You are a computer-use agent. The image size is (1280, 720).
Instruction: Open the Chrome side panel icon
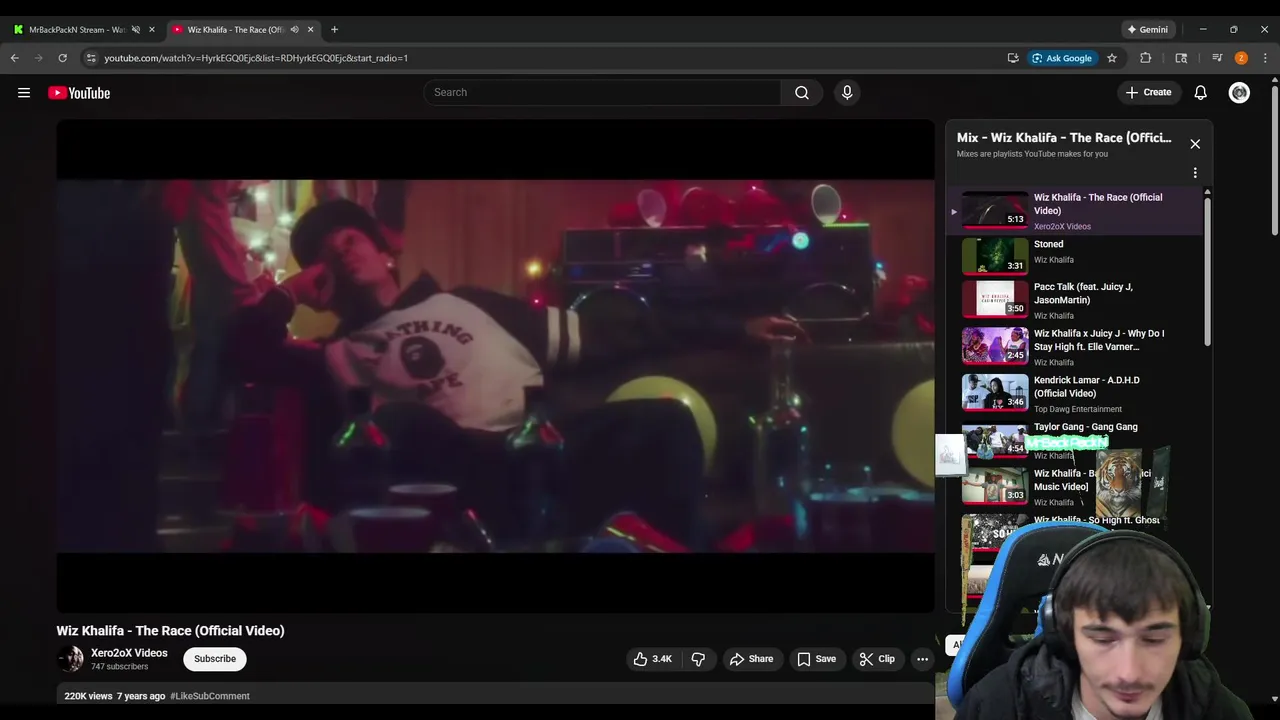click(1181, 58)
